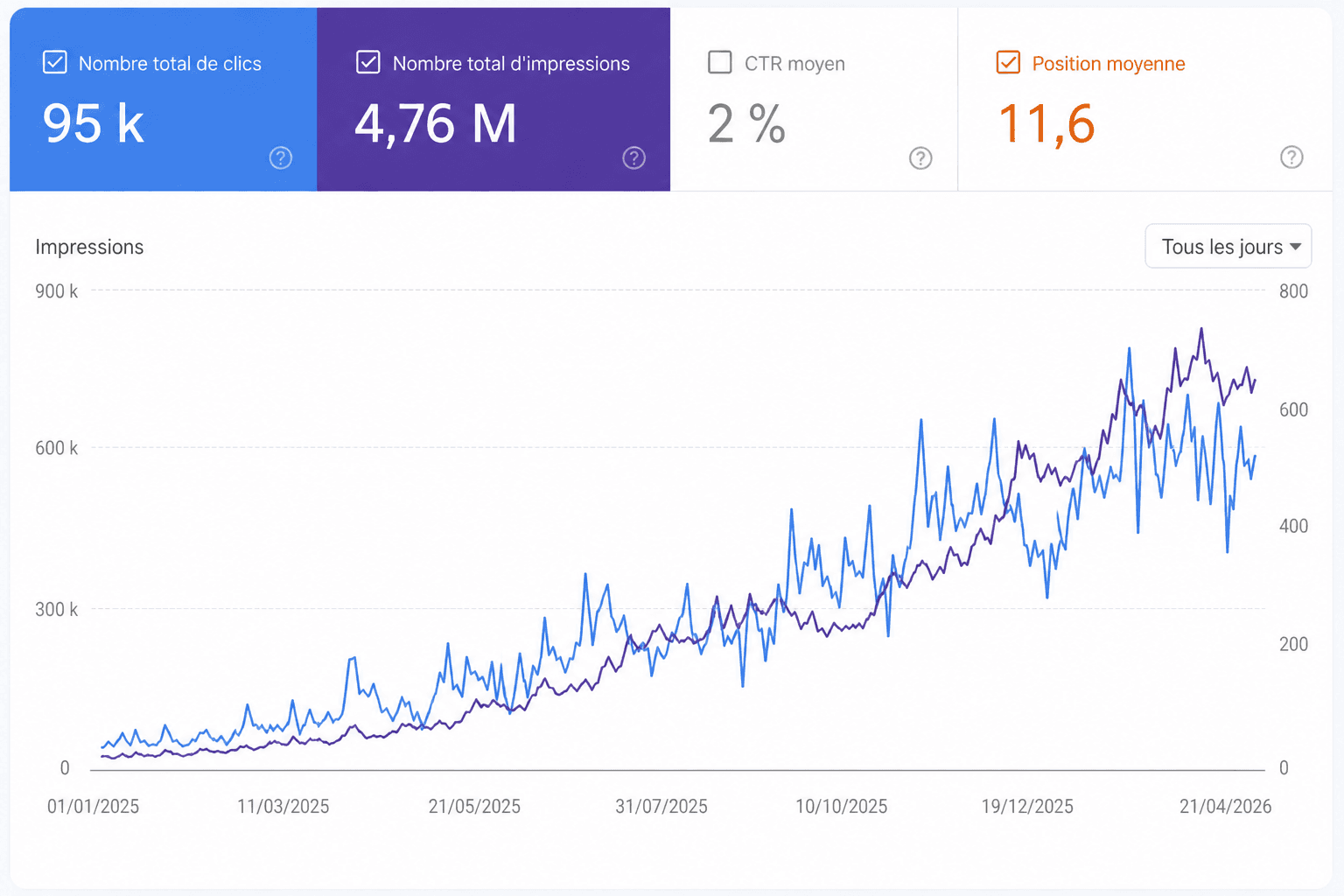The width and height of the screenshot is (1344, 896).
Task: Click the CTR moyen label
Action: 794,64
